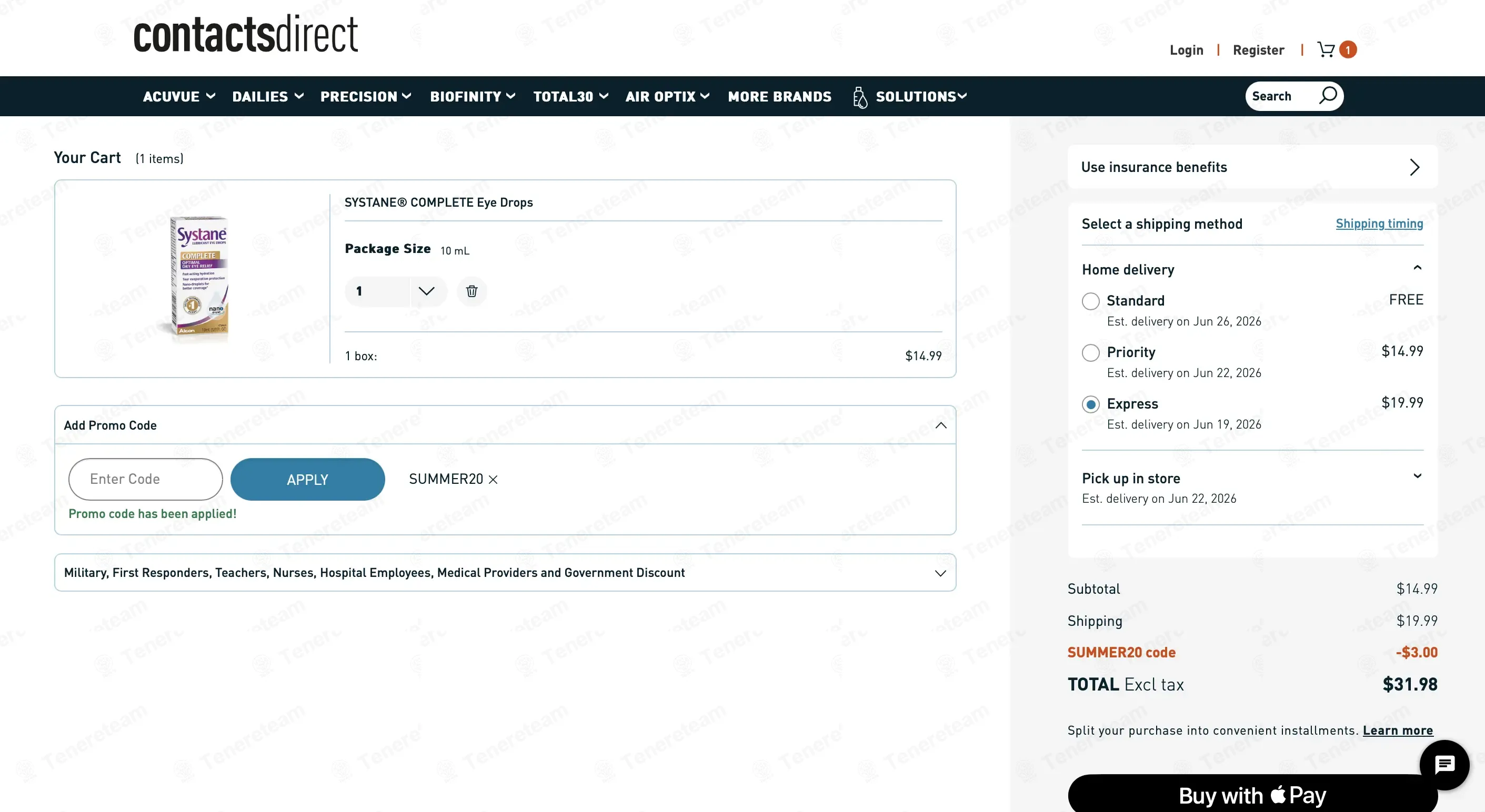Click the TOTAL Excl tax amount
Image resolution: width=1485 pixels, height=812 pixels.
tap(1409, 684)
